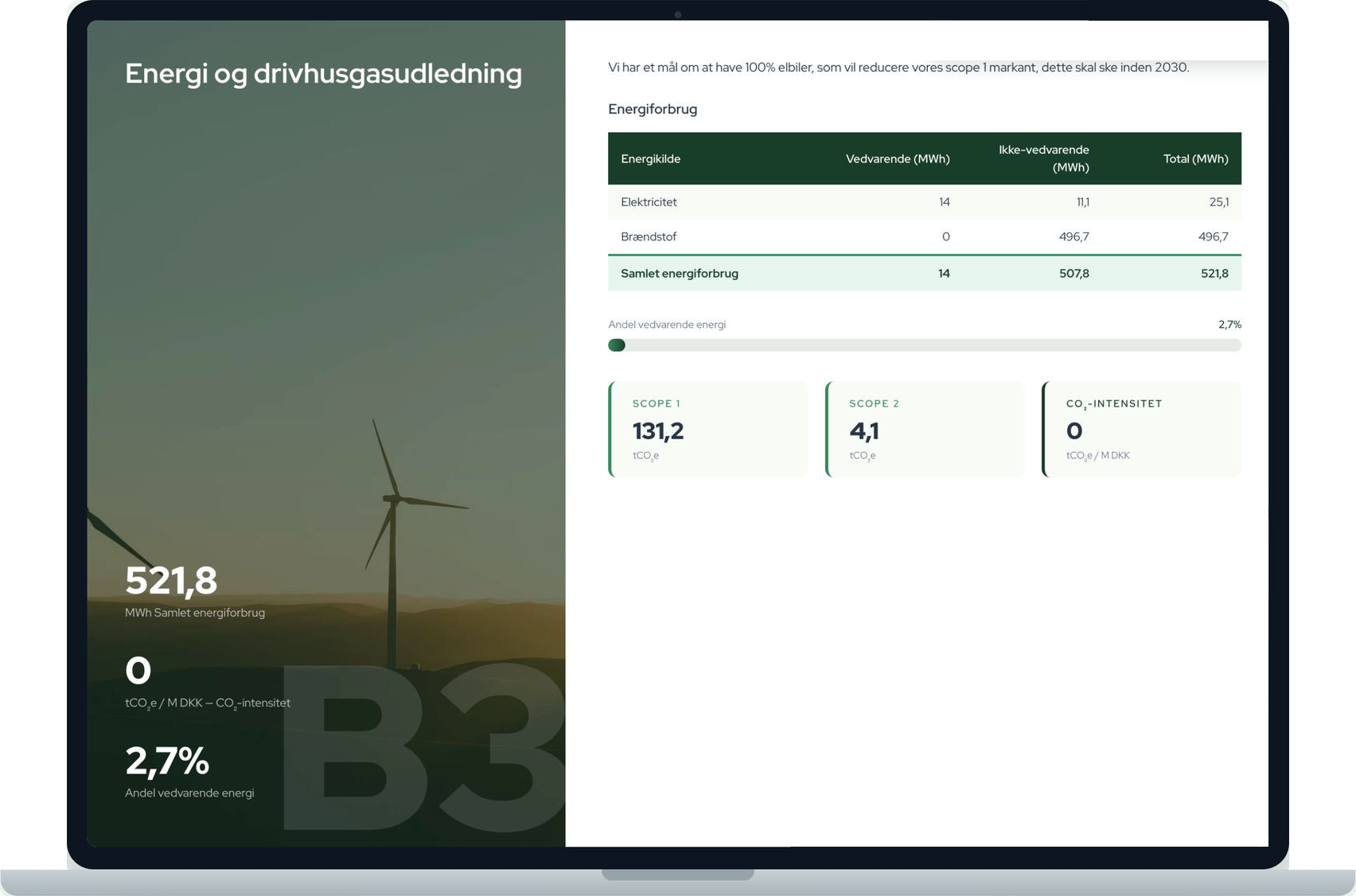Click the 'Andel vedvarende energi' progress bar
The width and height of the screenshot is (1356, 896).
pos(925,345)
